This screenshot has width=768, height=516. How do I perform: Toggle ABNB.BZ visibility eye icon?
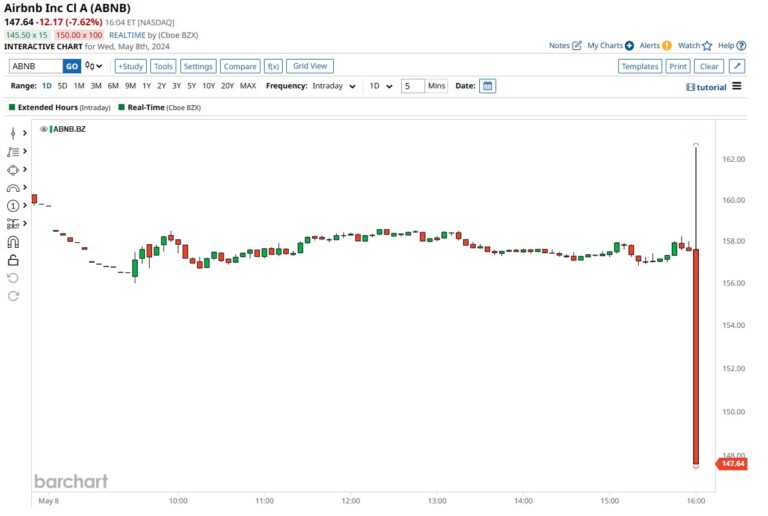[44, 129]
